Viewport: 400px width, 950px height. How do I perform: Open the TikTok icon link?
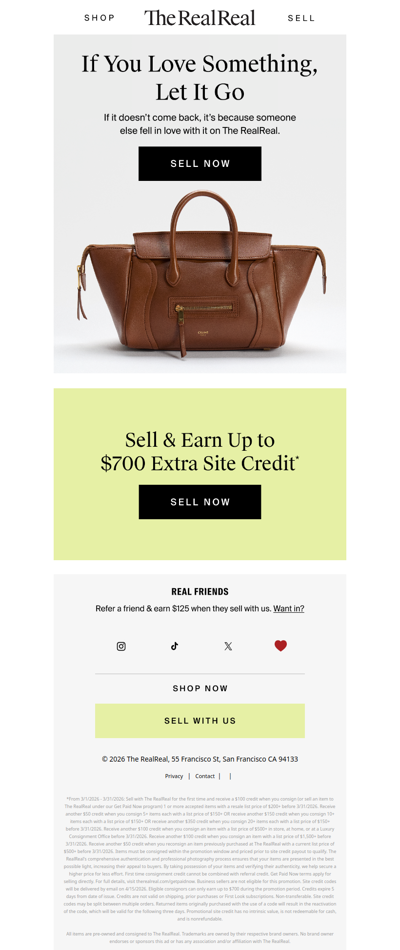(x=175, y=646)
